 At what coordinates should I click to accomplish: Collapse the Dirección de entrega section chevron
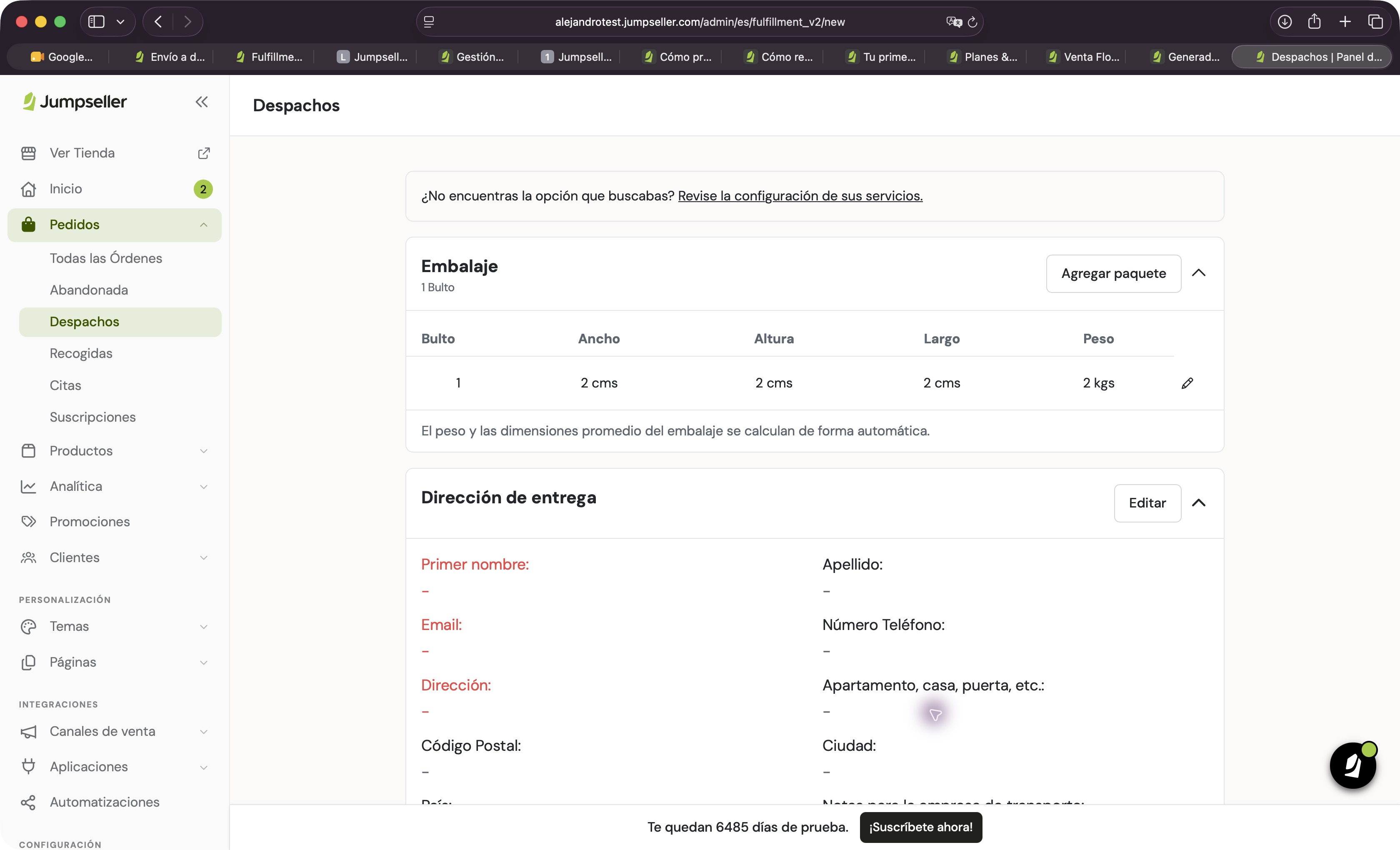[x=1199, y=503]
